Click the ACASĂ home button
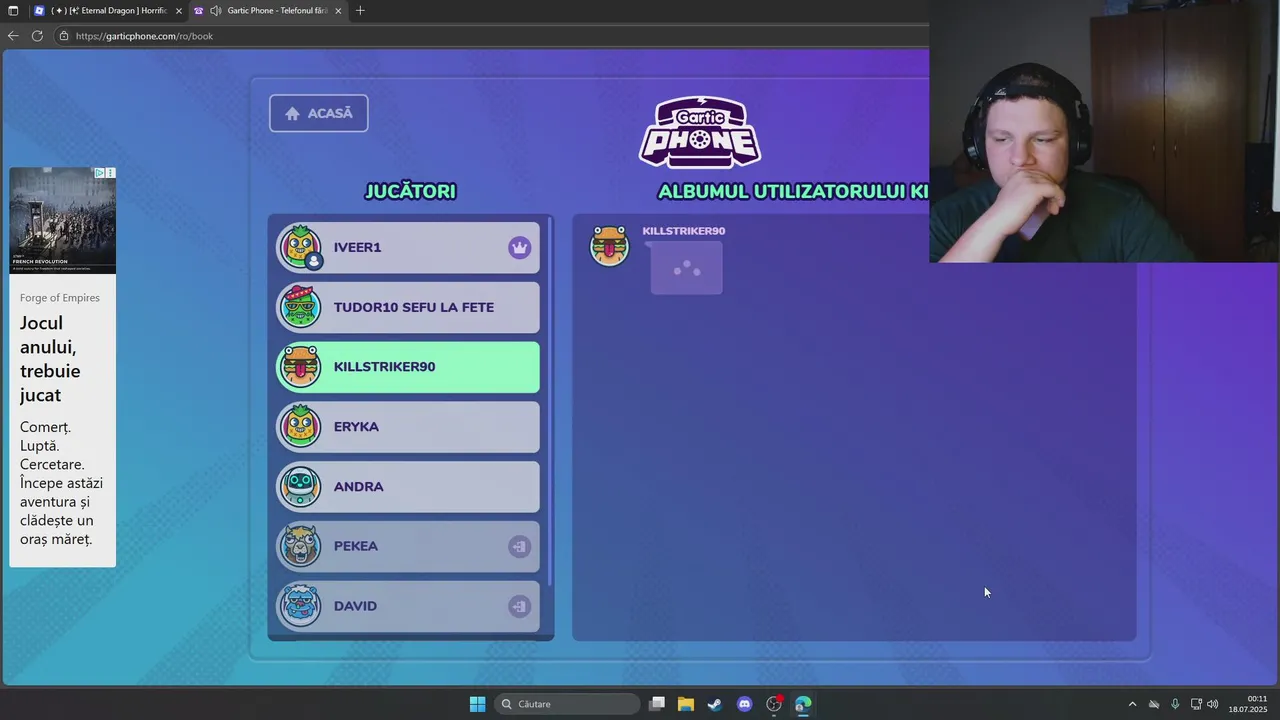The image size is (1280, 720). pyautogui.click(x=318, y=113)
